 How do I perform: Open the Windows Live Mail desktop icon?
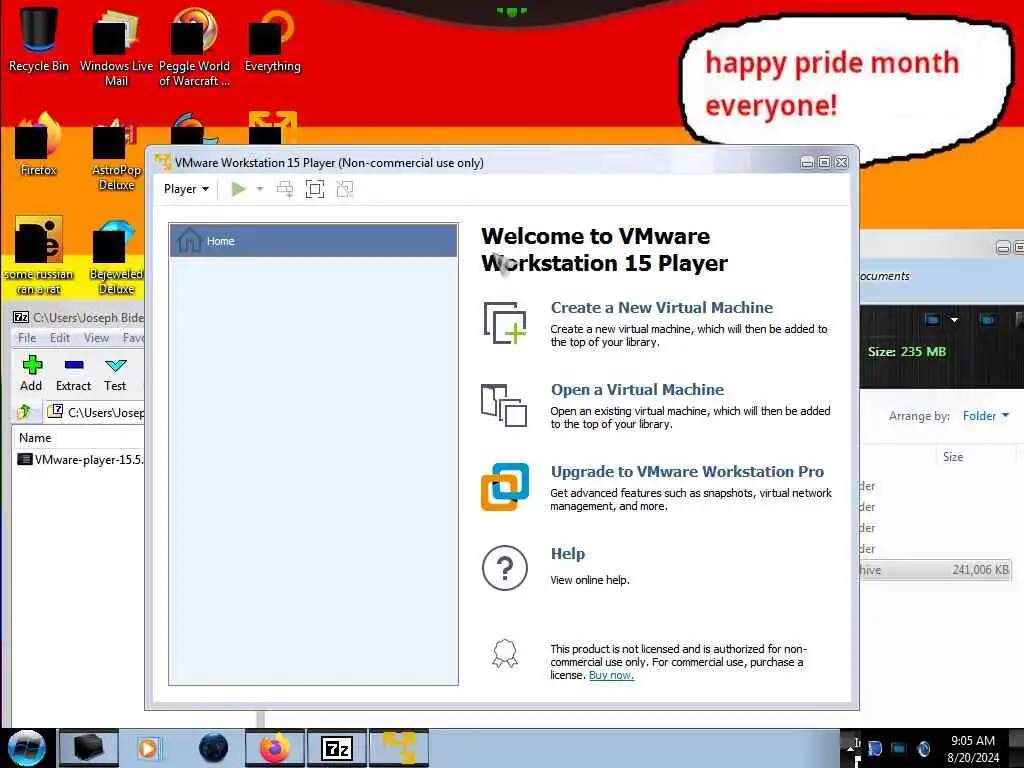coord(116,47)
